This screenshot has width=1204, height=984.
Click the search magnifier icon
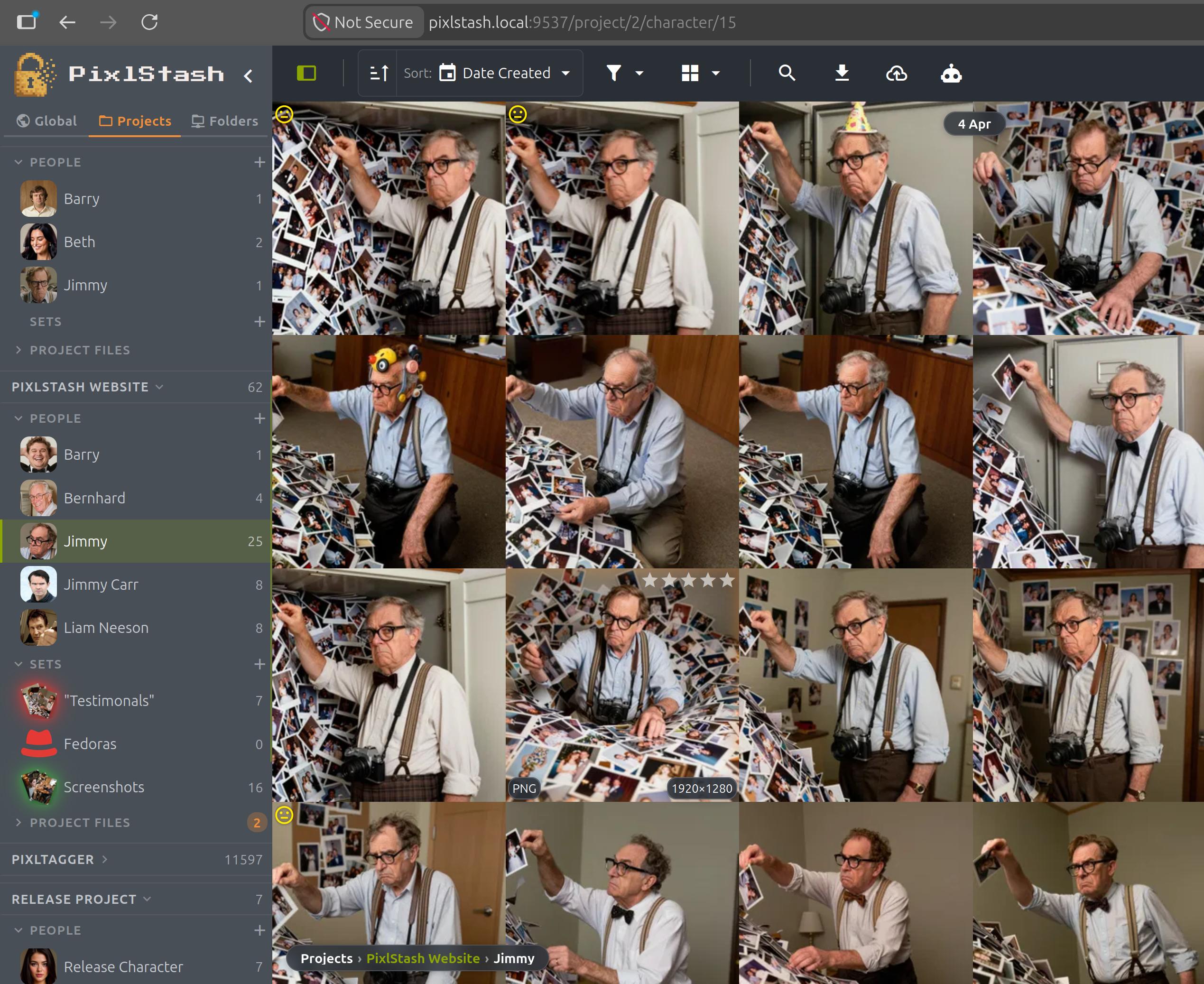click(787, 73)
